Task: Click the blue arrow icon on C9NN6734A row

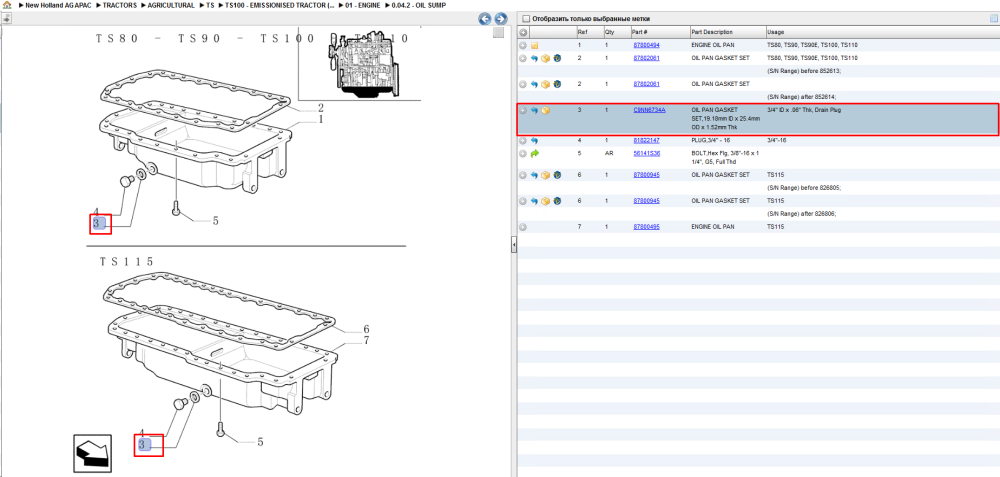Action: (x=534, y=110)
